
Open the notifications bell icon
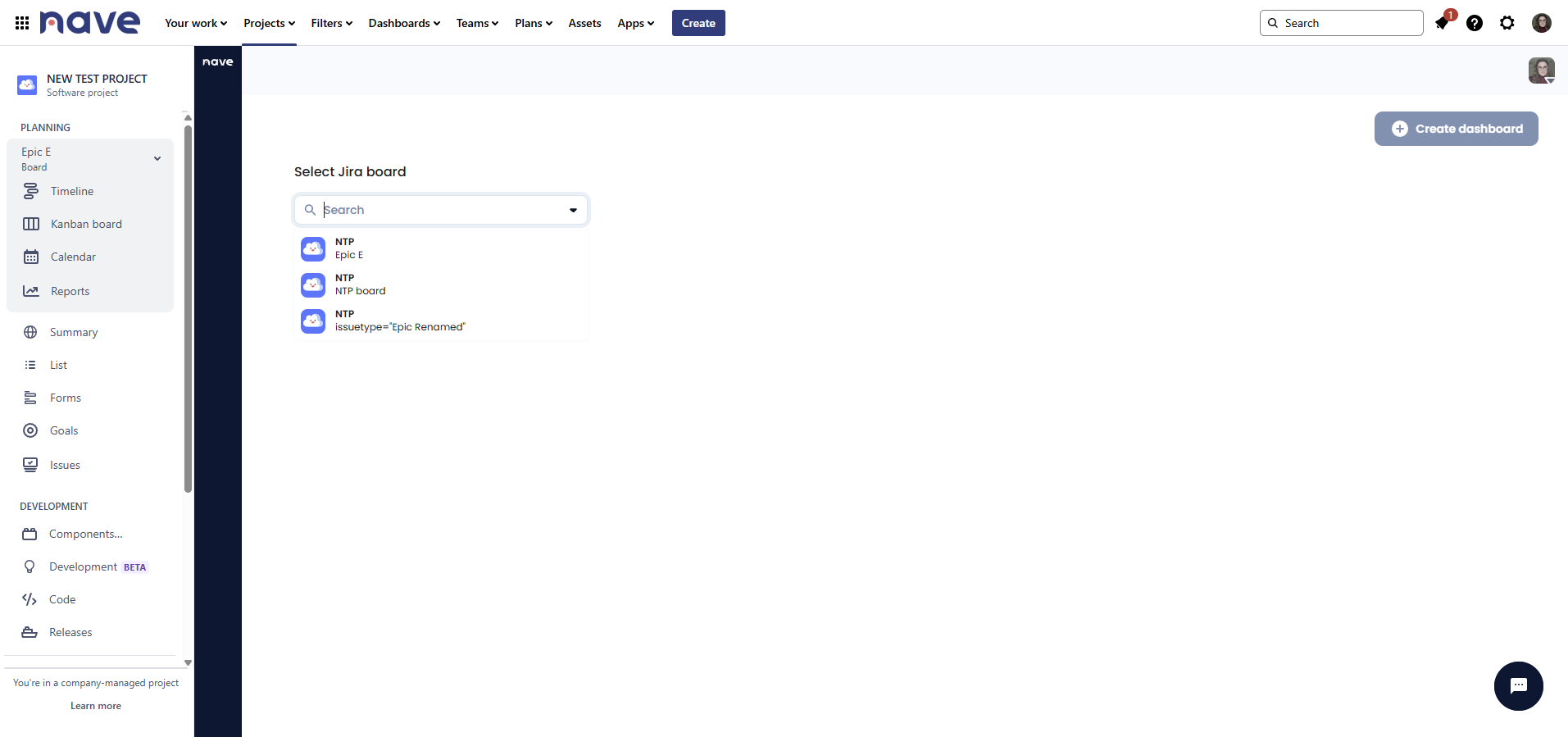coord(1442,23)
